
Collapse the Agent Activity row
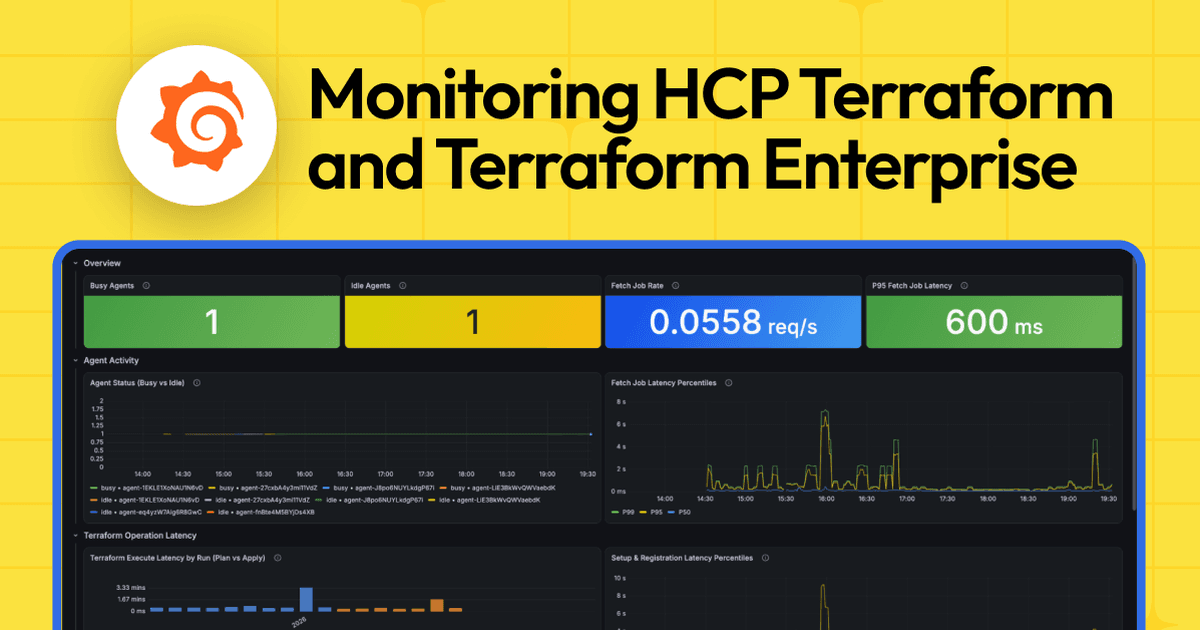(75, 360)
